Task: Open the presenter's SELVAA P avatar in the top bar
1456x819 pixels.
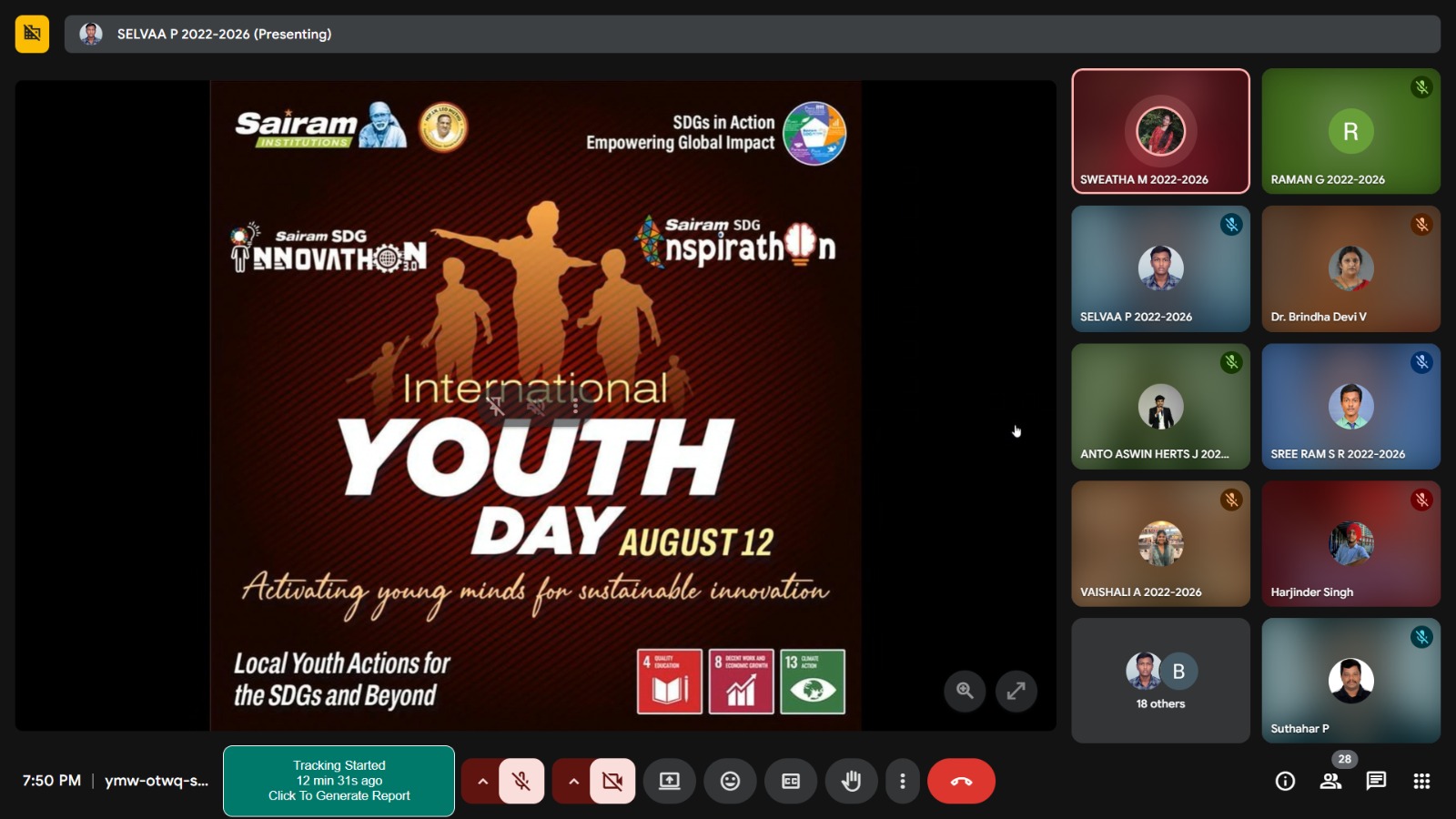Action: pyautogui.click(x=91, y=34)
